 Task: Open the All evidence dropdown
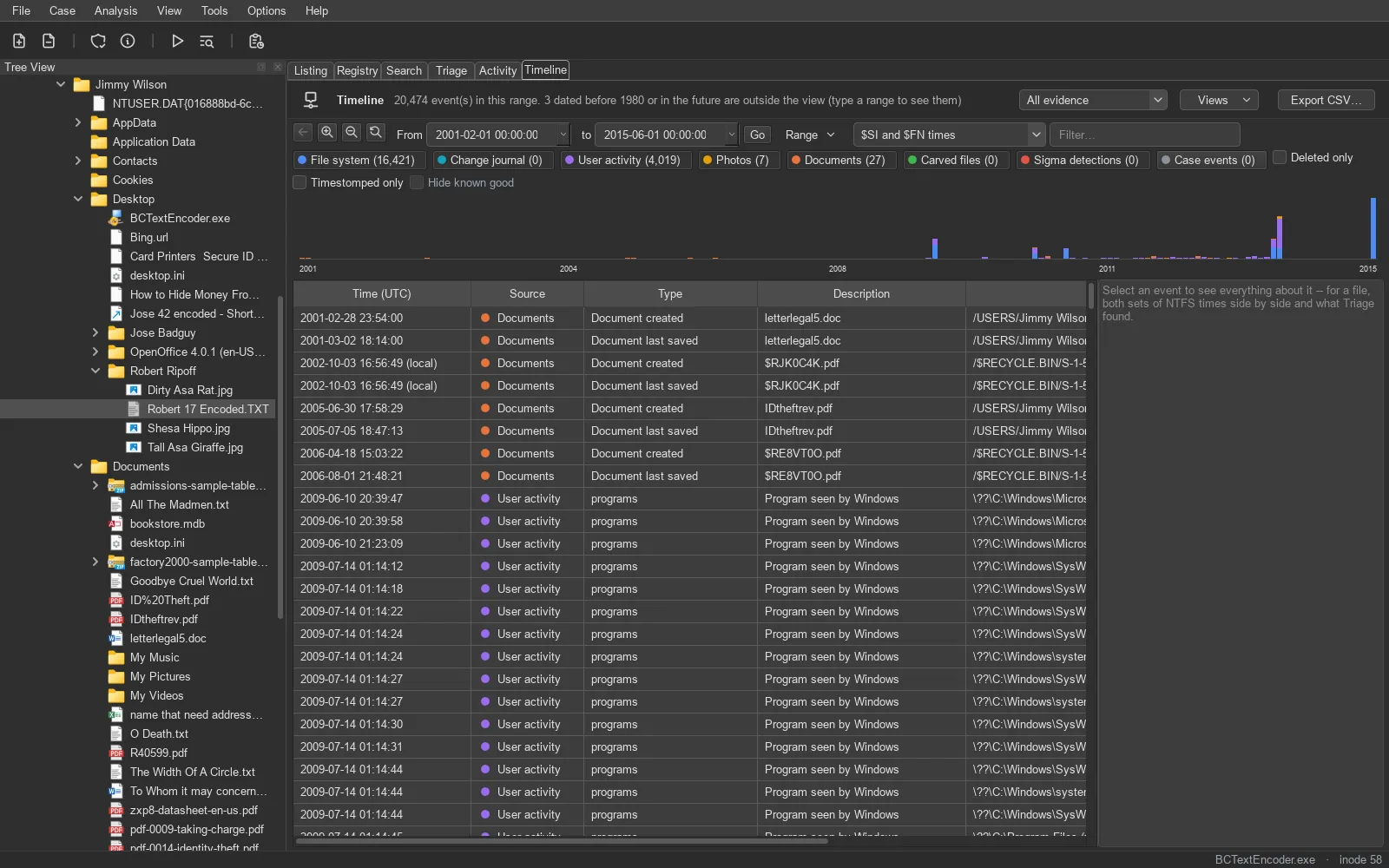1093,100
